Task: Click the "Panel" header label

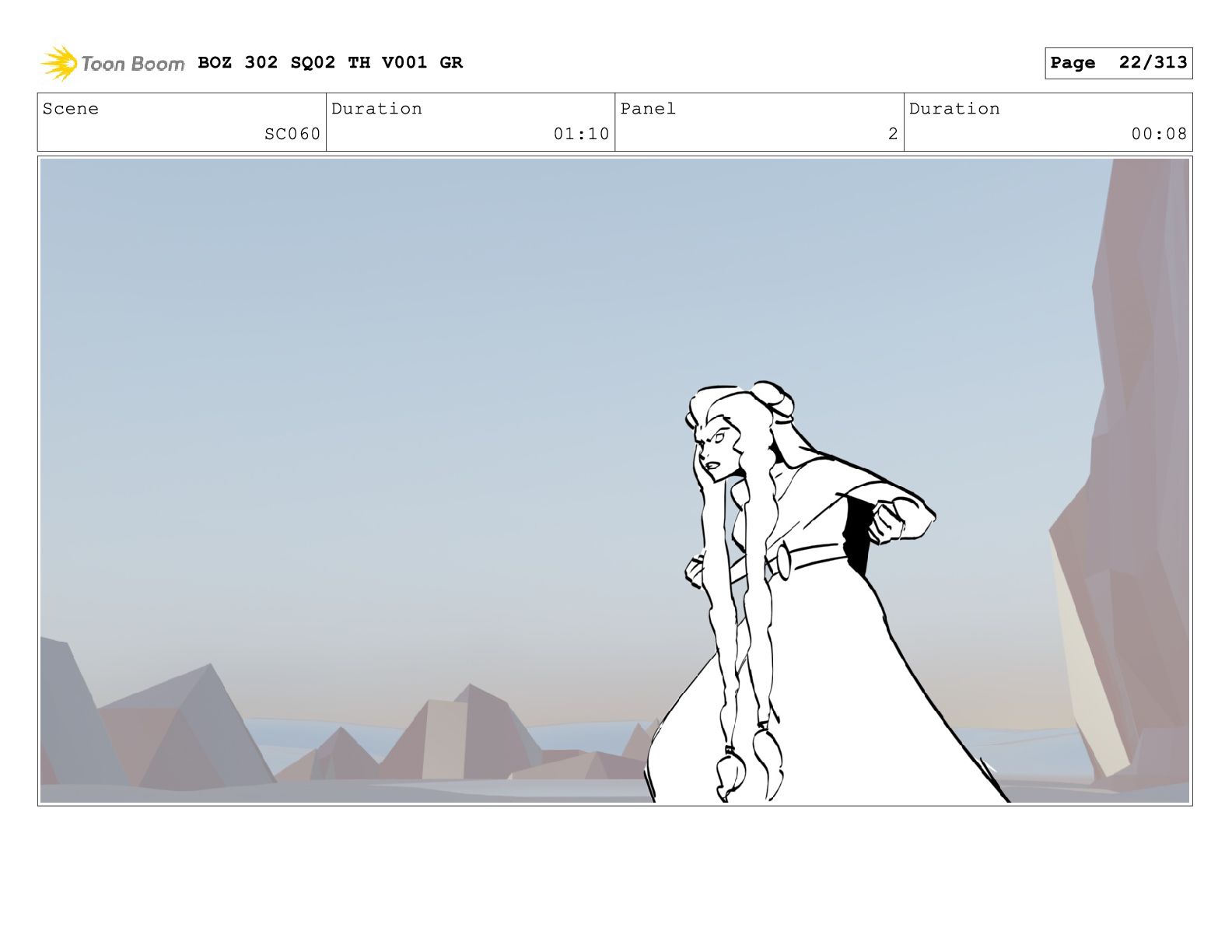Action: coord(648,109)
